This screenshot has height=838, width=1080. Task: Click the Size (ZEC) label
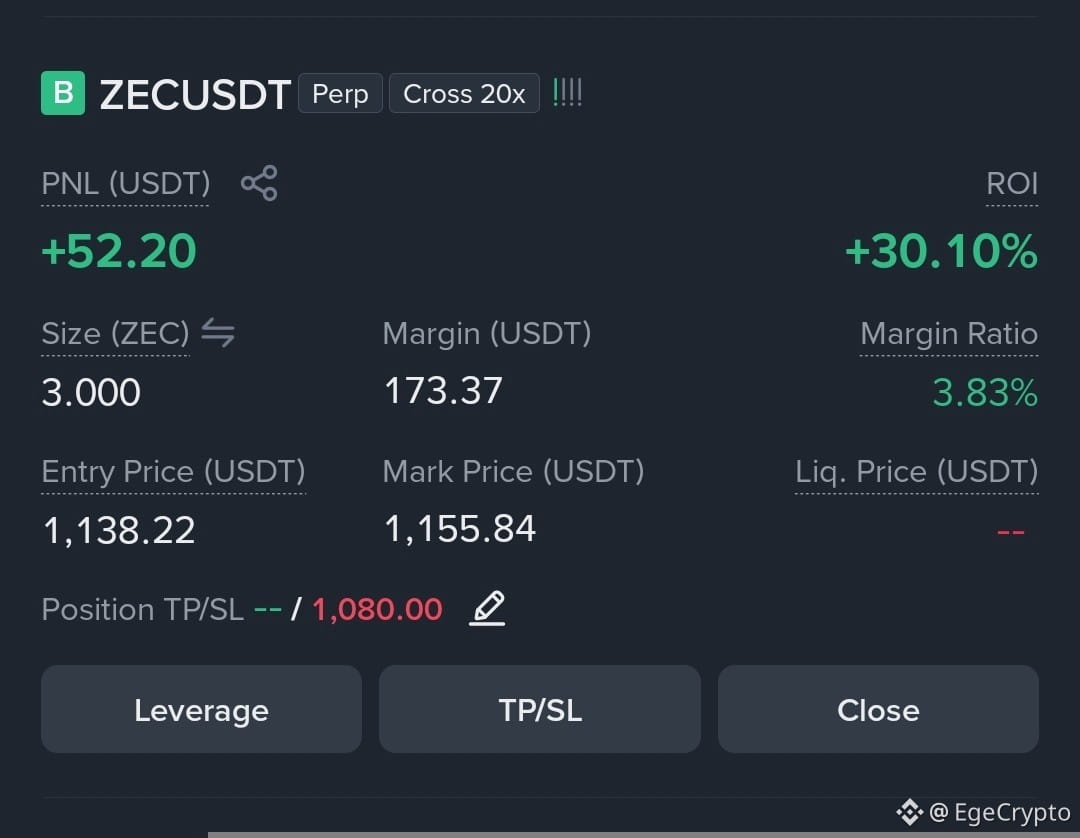click(115, 334)
